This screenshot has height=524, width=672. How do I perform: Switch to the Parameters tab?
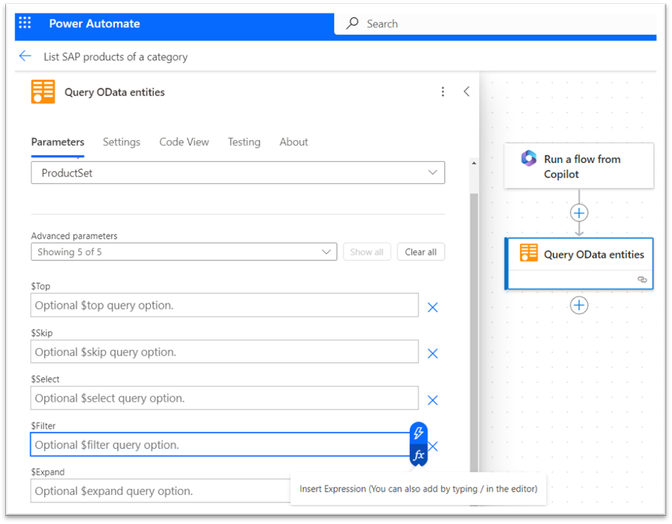[x=57, y=142]
